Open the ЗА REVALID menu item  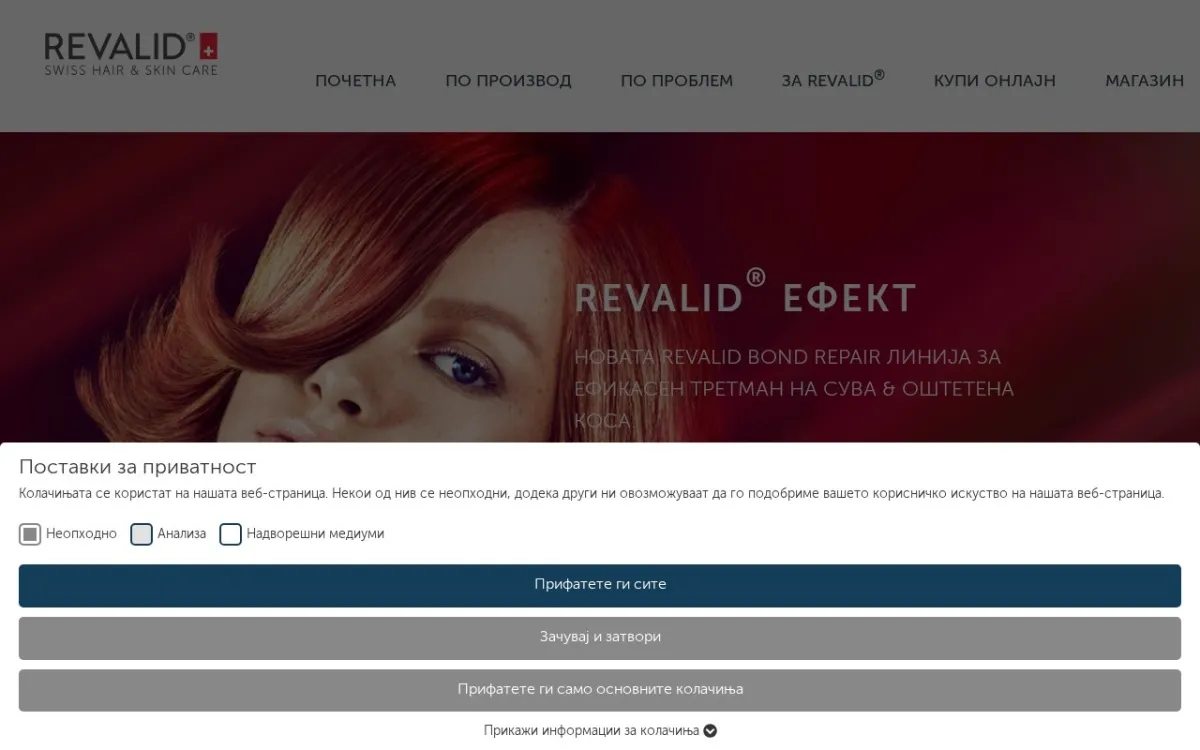[x=833, y=80]
